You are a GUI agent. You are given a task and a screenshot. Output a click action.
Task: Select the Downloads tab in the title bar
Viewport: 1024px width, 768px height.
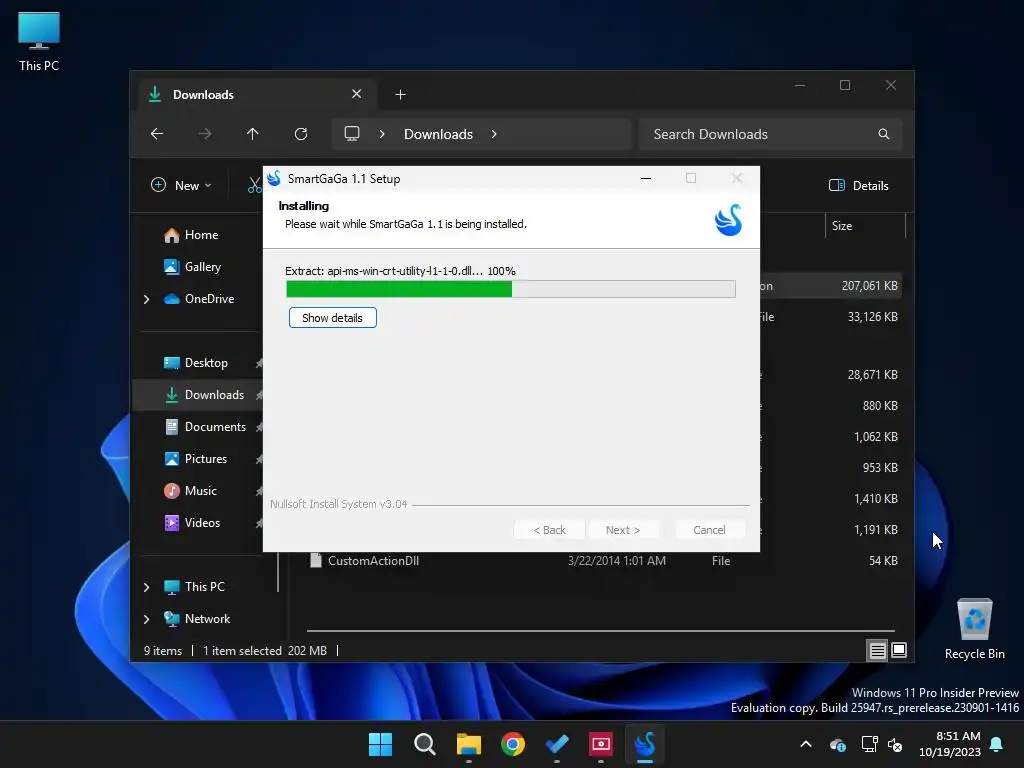pos(257,94)
